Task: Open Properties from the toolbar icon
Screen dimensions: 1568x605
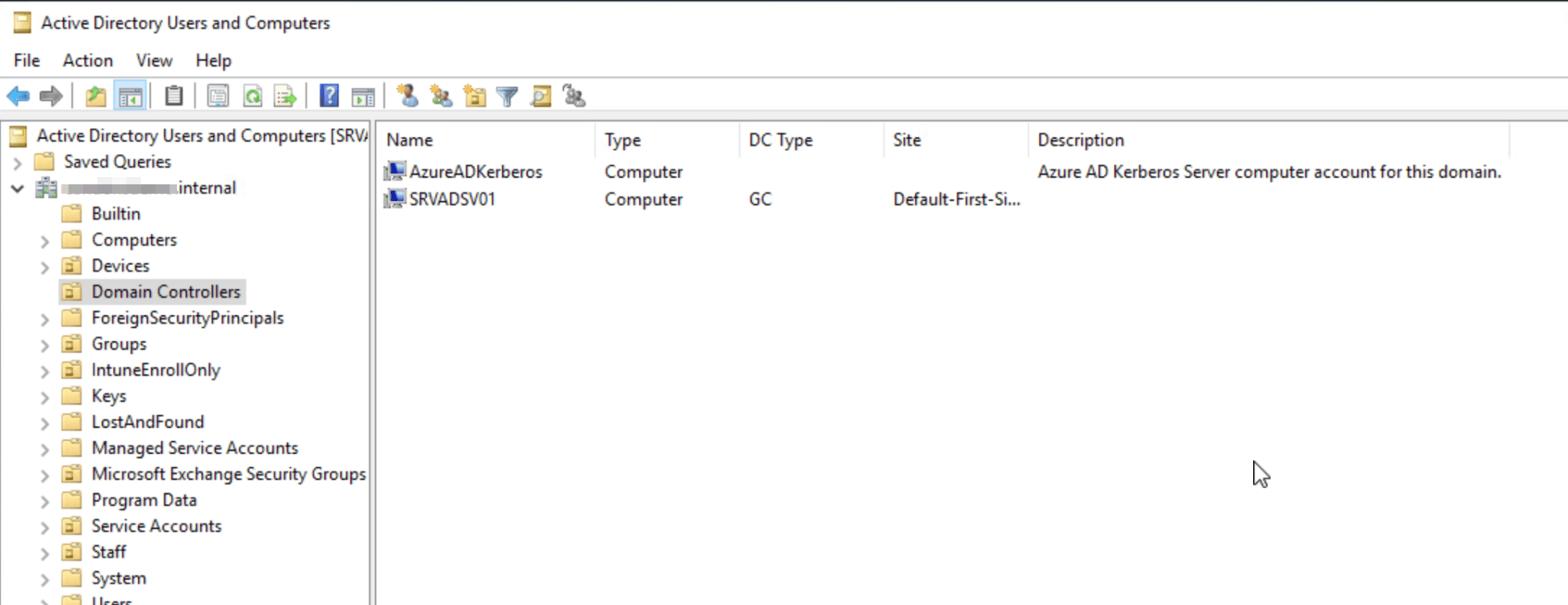Action: click(218, 97)
